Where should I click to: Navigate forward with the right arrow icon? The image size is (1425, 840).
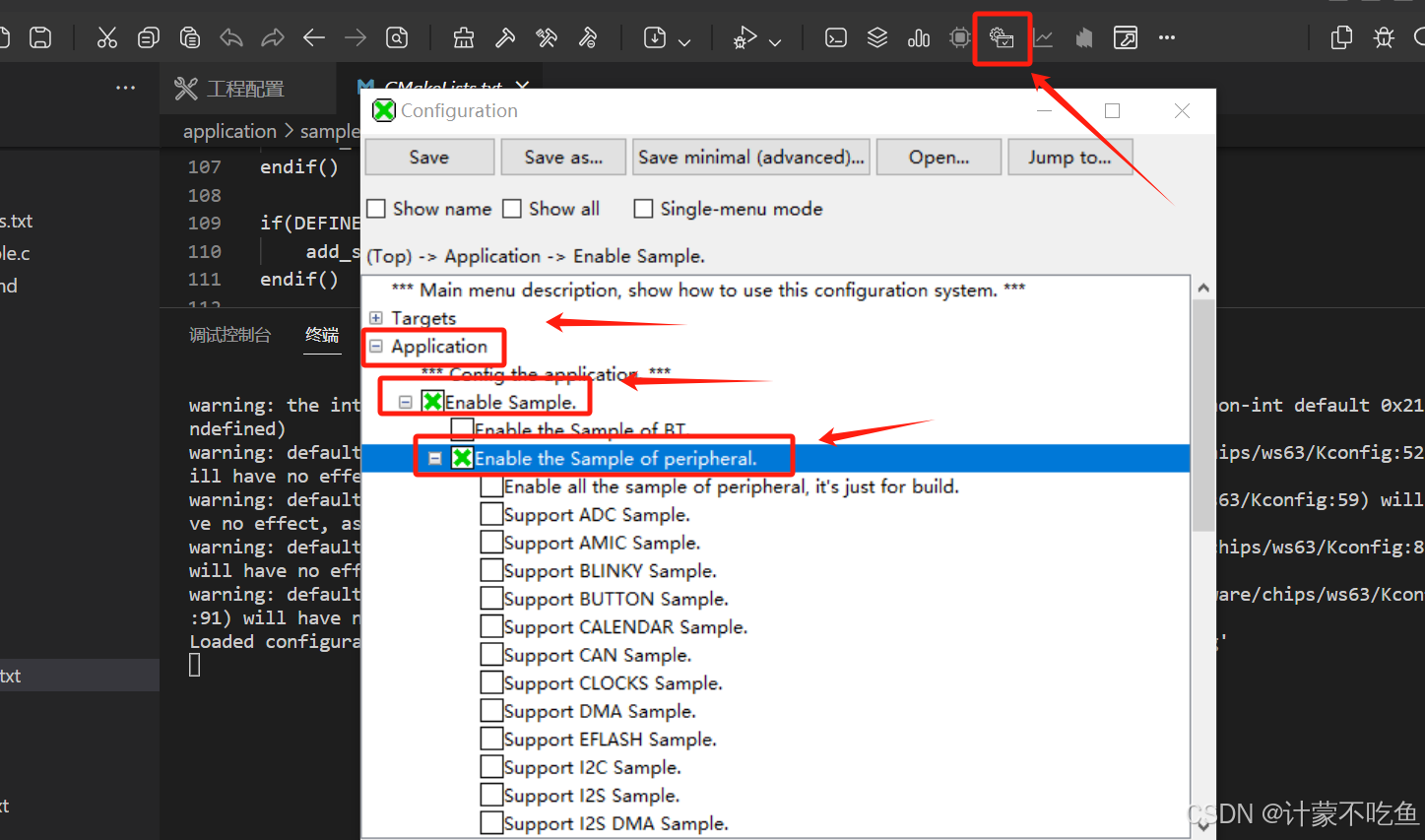(356, 38)
